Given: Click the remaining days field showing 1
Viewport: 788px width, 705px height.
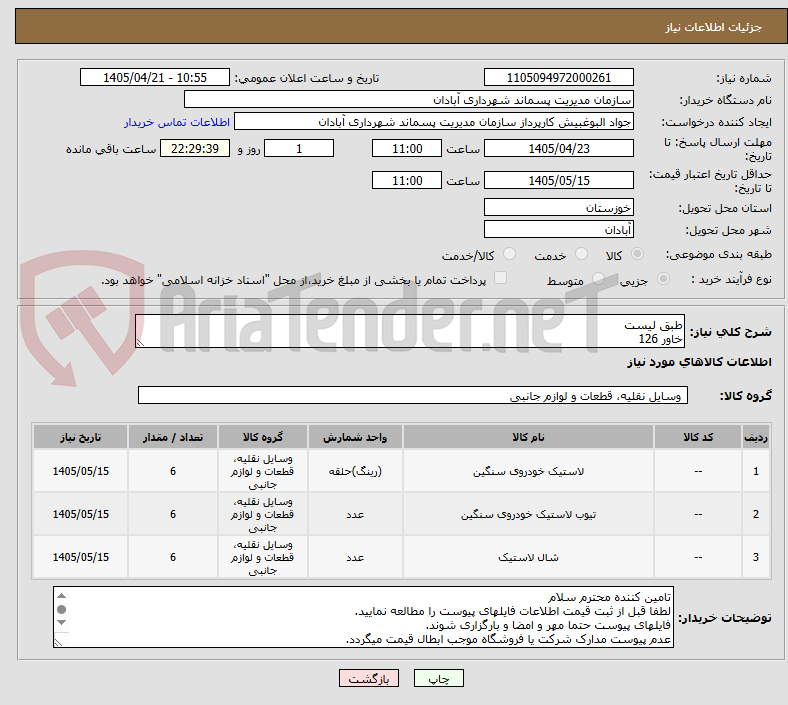Looking at the screenshot, I should click(x=299, y=149).
